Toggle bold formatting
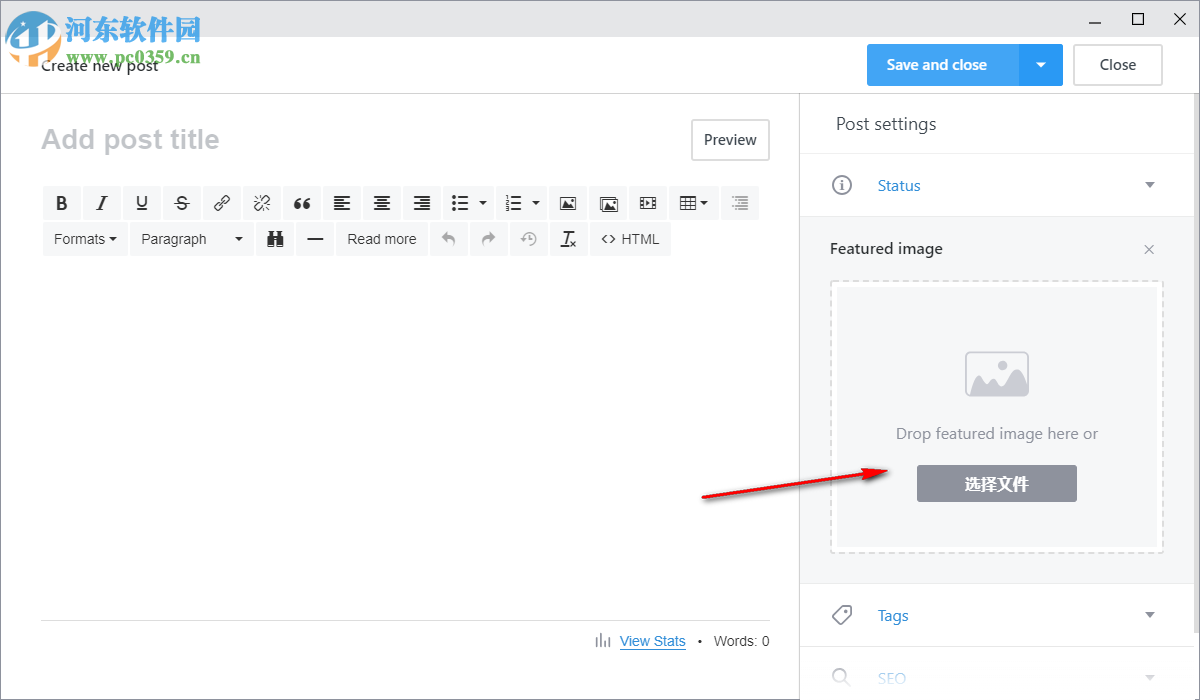 click(62, 203)
